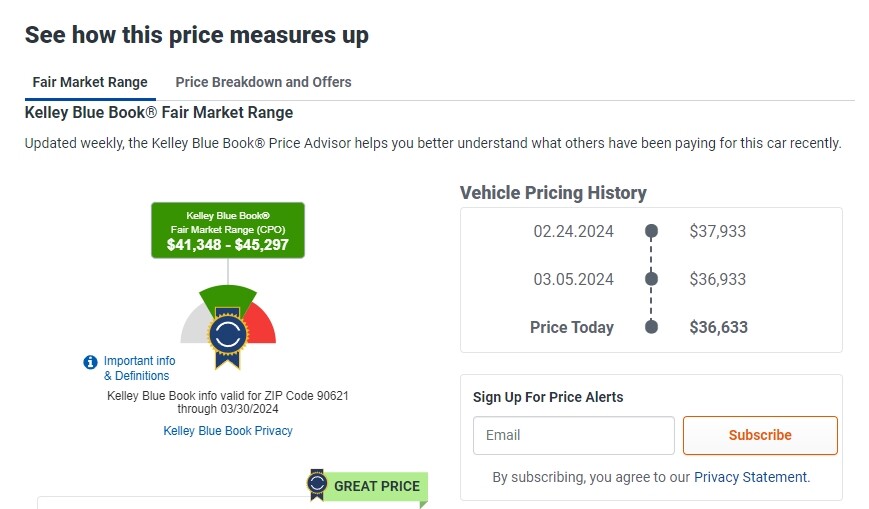The width and height of the screenshot is (869, 509).
Task: Click the green segment of price gauge
Action: pyautogui.click(x=228, y=297)
